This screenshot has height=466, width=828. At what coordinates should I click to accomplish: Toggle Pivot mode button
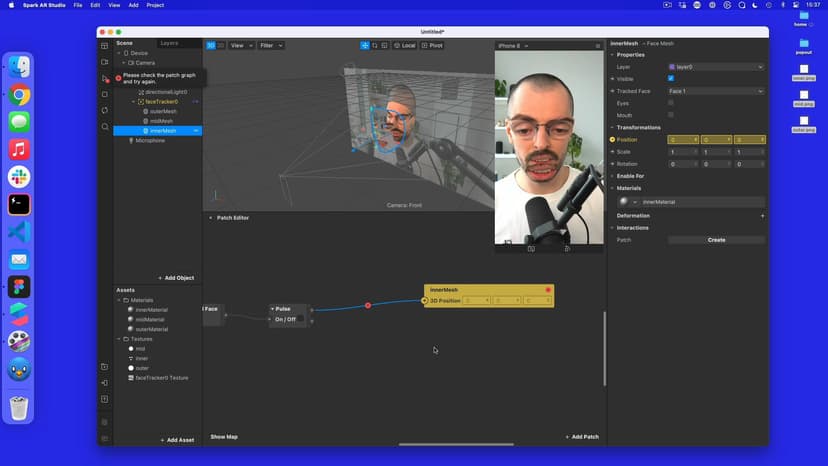click(432, 45)
